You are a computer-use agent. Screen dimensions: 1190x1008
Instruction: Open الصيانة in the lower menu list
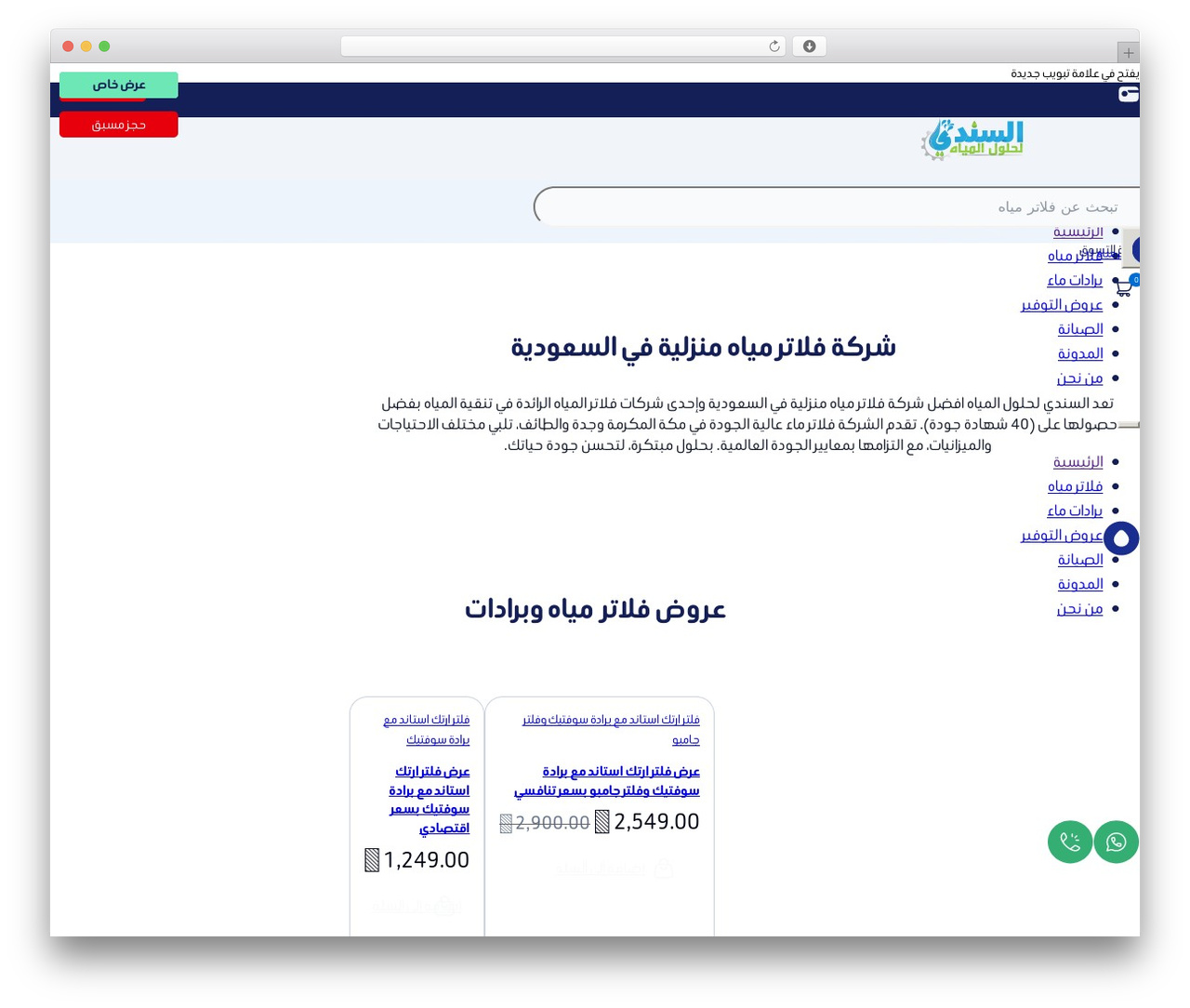[1080, 560]
